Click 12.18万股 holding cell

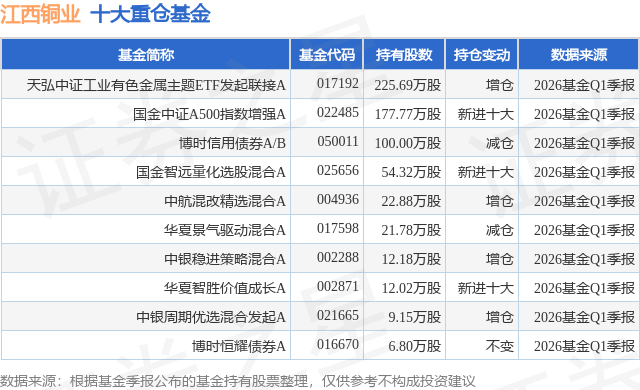click(411, 259)
